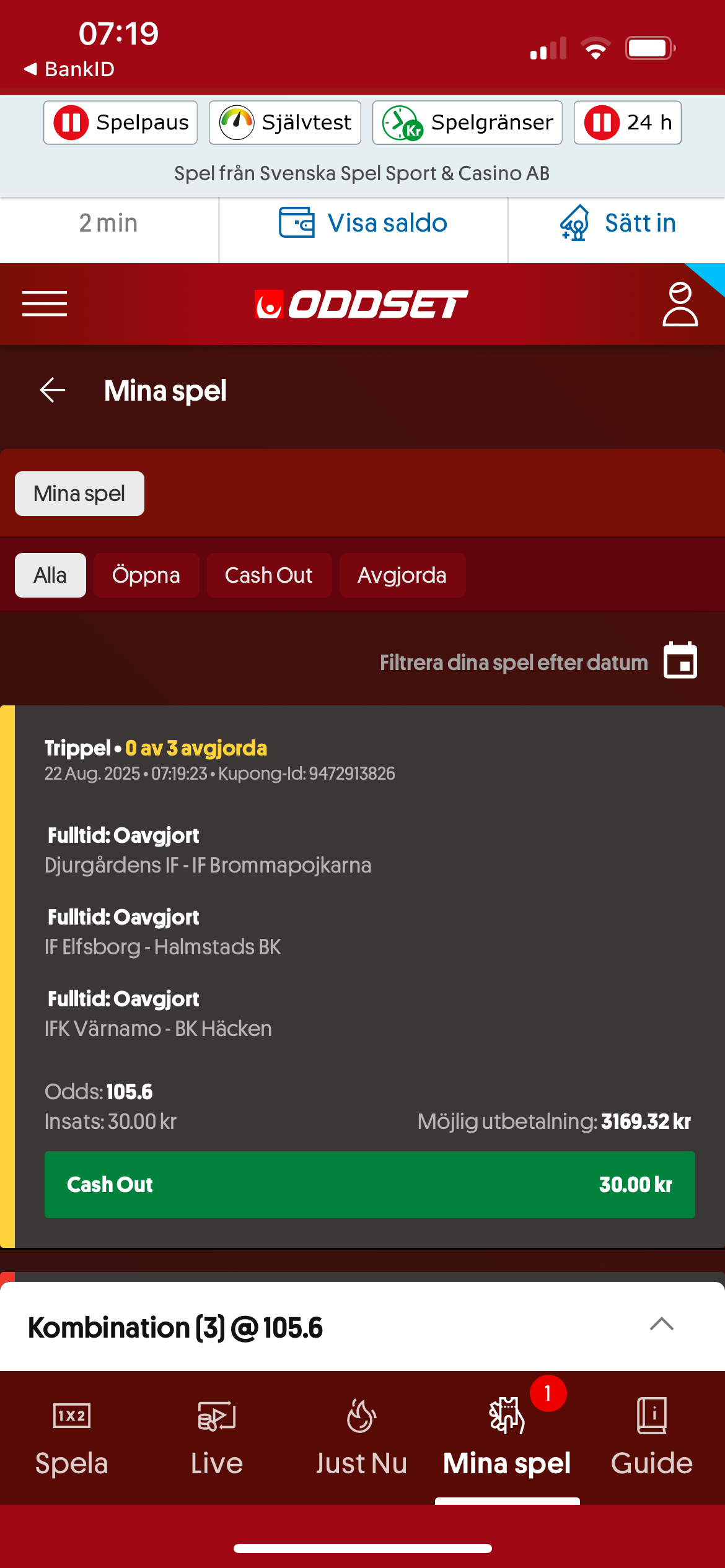Click the Mina spel page title
The width and height of the screenshot is (725, 1568).
point(165,391)
